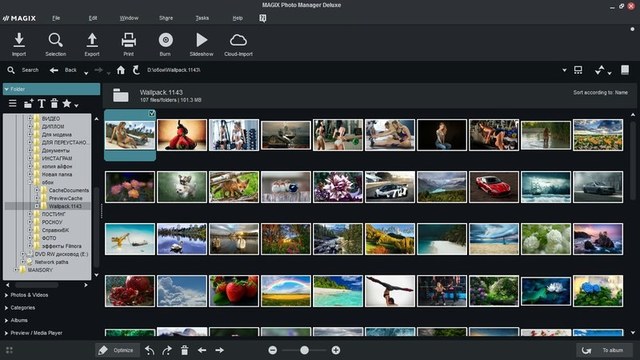This screenshot has width=640, height=360.
Task: Expand Photos & Videos section
Action: [x=27, y=295]
